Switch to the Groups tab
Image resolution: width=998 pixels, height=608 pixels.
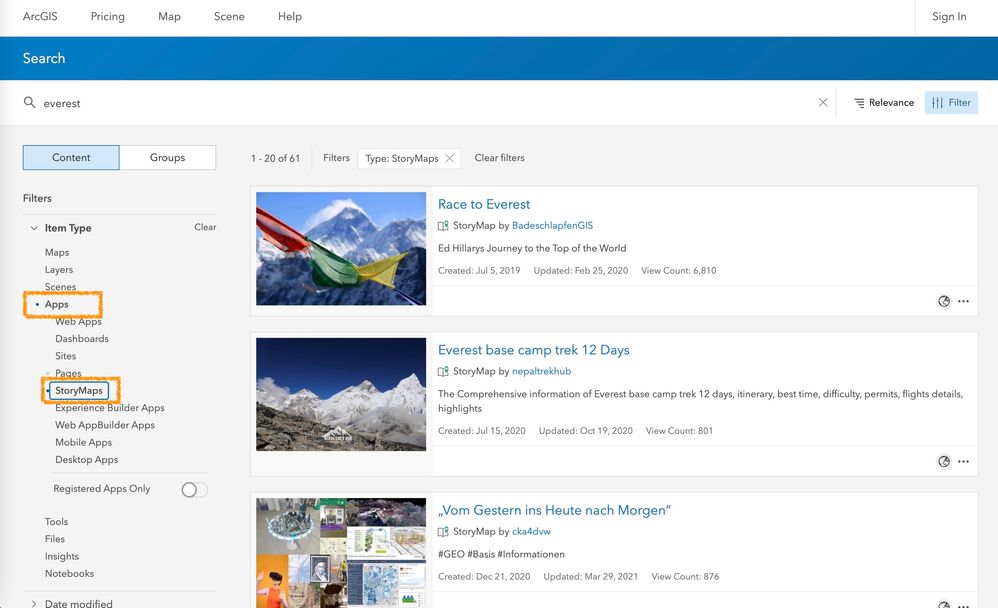(167, 157)
